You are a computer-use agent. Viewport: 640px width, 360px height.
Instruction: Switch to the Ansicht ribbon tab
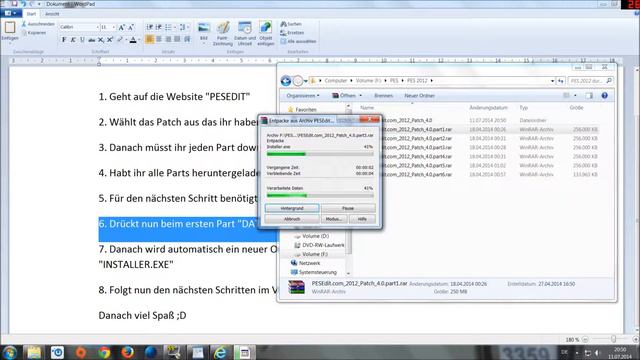[52, 14]
